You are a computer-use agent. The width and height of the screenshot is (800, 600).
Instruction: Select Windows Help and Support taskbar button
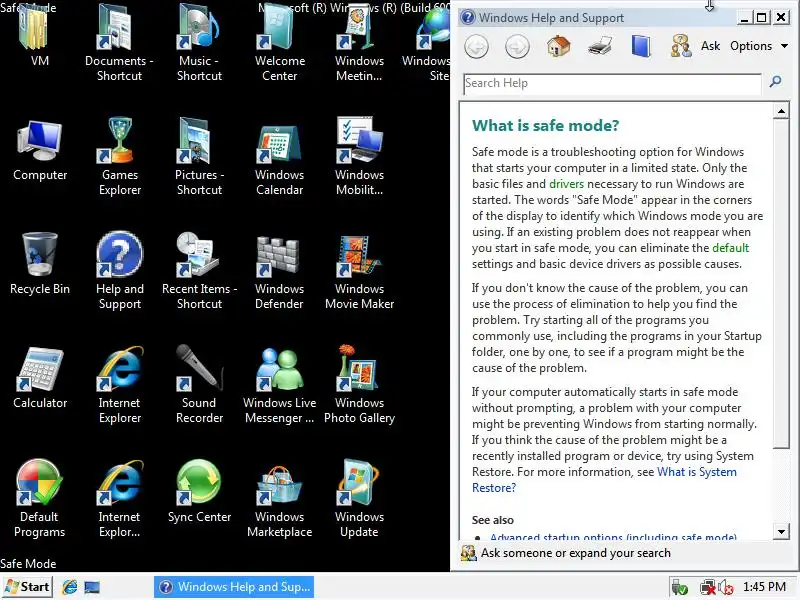coord(234,587)
